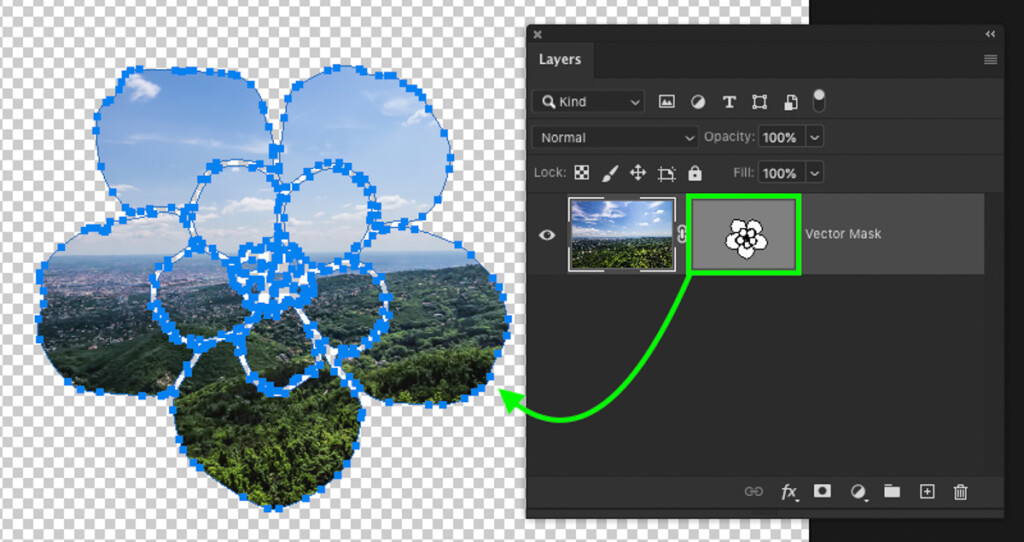Open the Normal blend mode dropdown
The height and width of the screenshot is (542, 1024).
[615, 138]
